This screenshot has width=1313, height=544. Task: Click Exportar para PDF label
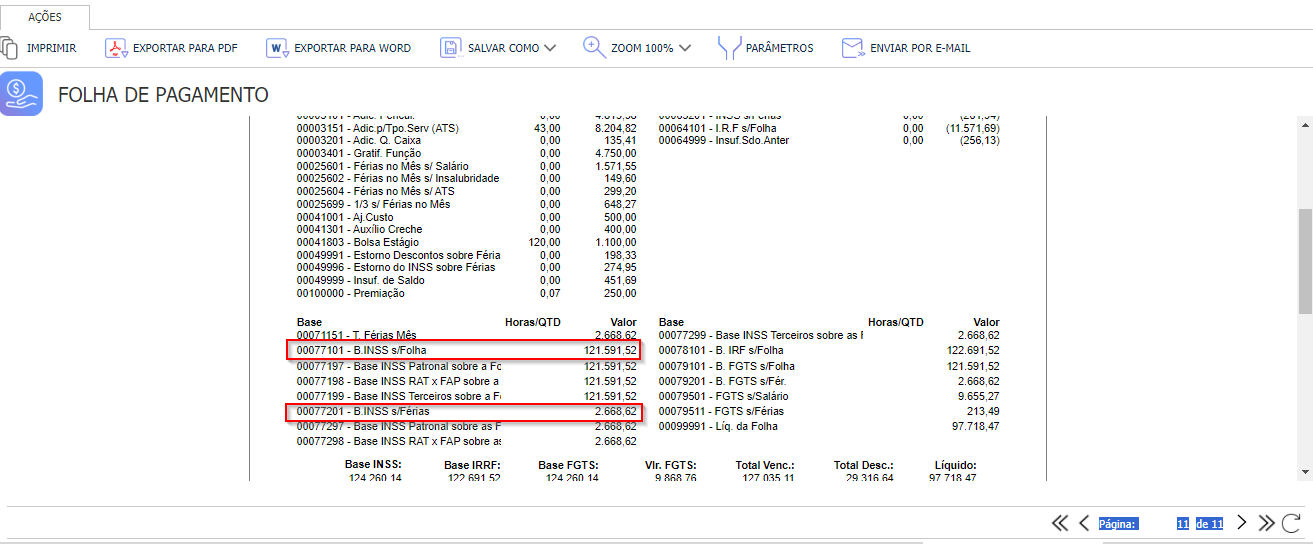tap(185, 48)
